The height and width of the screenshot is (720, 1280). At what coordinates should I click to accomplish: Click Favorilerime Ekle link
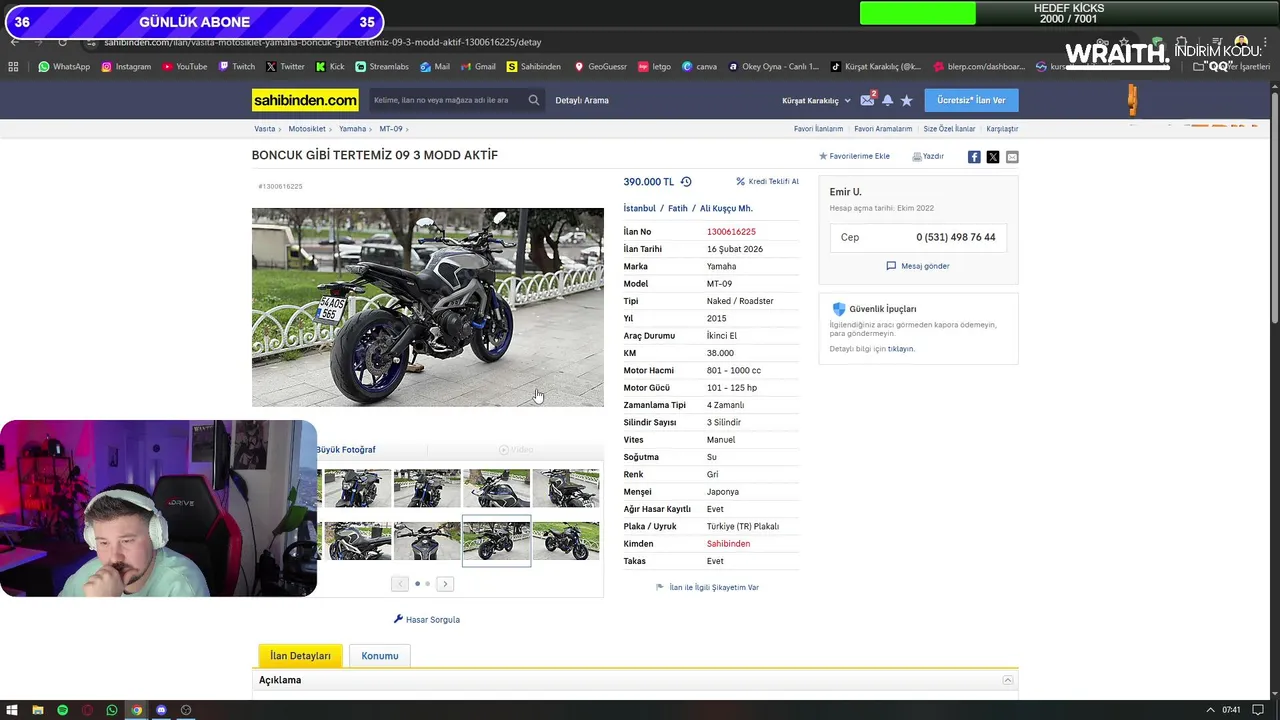point(854,156)
